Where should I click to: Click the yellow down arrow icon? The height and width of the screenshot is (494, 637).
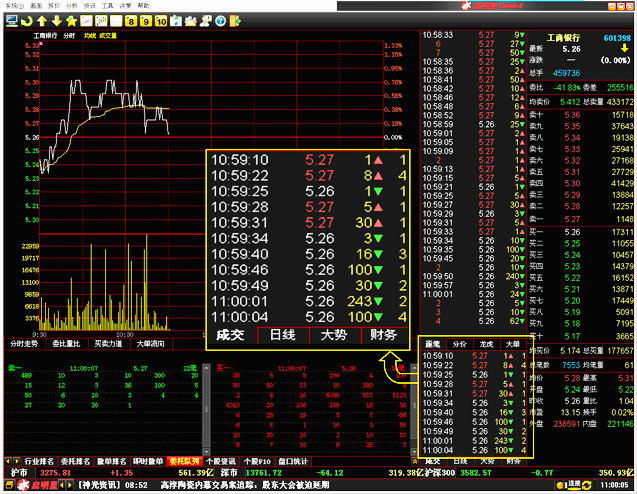tap(56, 20)
